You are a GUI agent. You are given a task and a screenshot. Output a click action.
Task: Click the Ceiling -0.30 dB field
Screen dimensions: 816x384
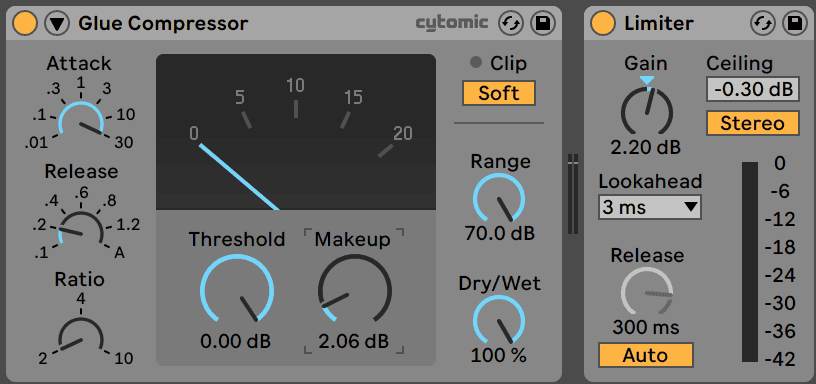click(753, 89)
